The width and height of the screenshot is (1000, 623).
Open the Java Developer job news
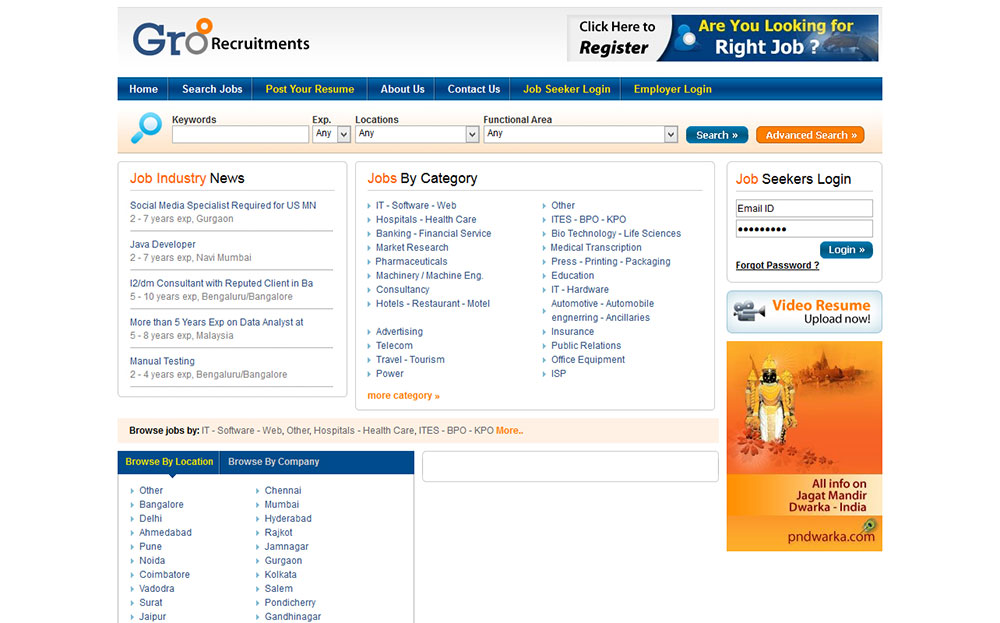(x=163, y=244)
